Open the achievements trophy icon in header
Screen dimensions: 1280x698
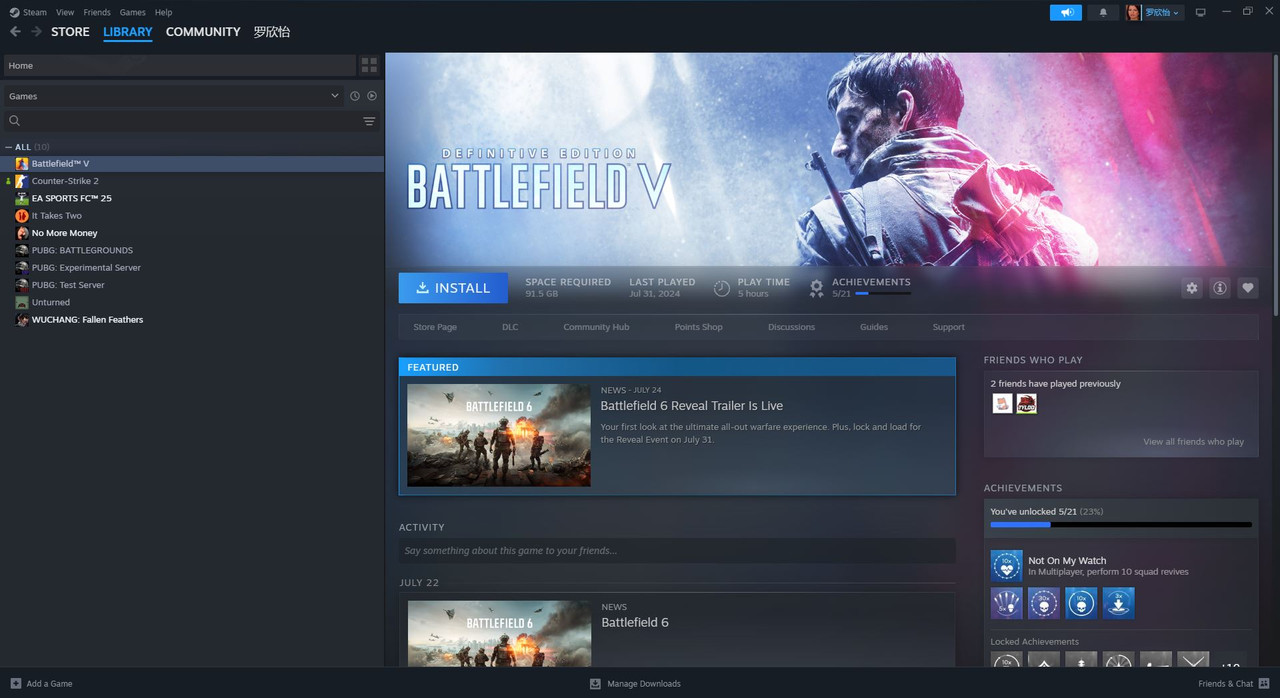[x=816, y=288]
